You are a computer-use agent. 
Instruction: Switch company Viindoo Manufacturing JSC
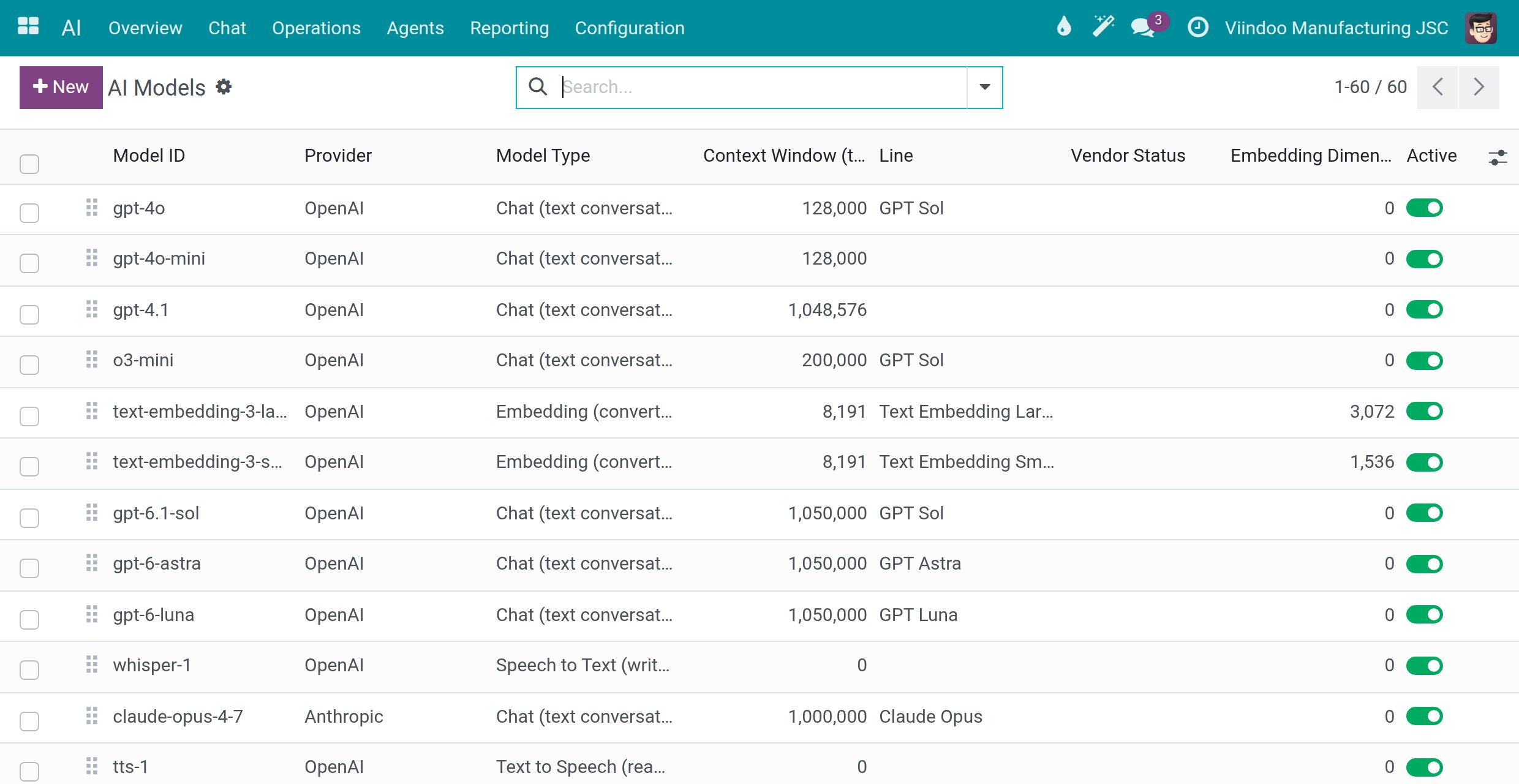1336,28
